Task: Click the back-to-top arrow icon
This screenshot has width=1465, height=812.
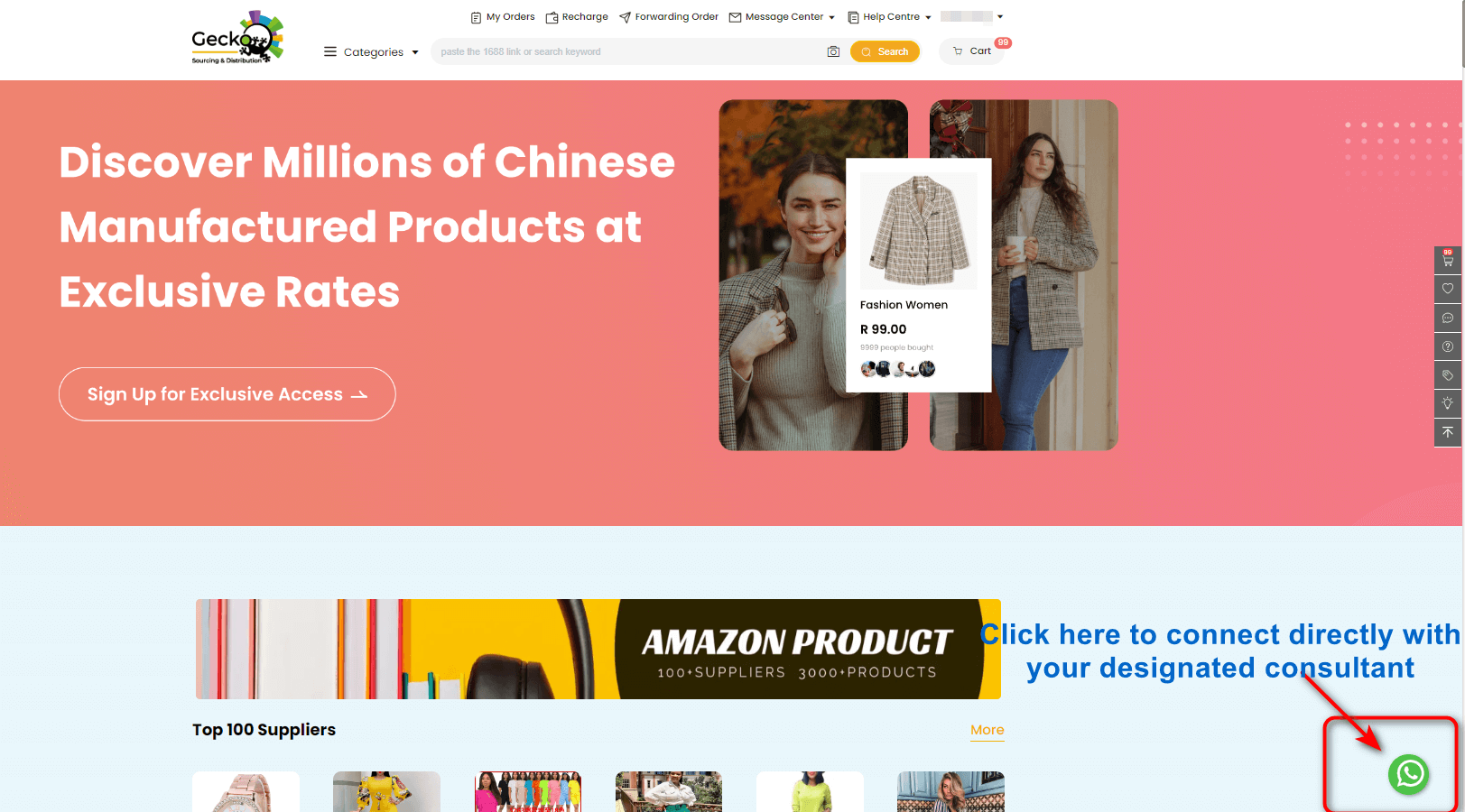Action: [x=1448, y=432]
